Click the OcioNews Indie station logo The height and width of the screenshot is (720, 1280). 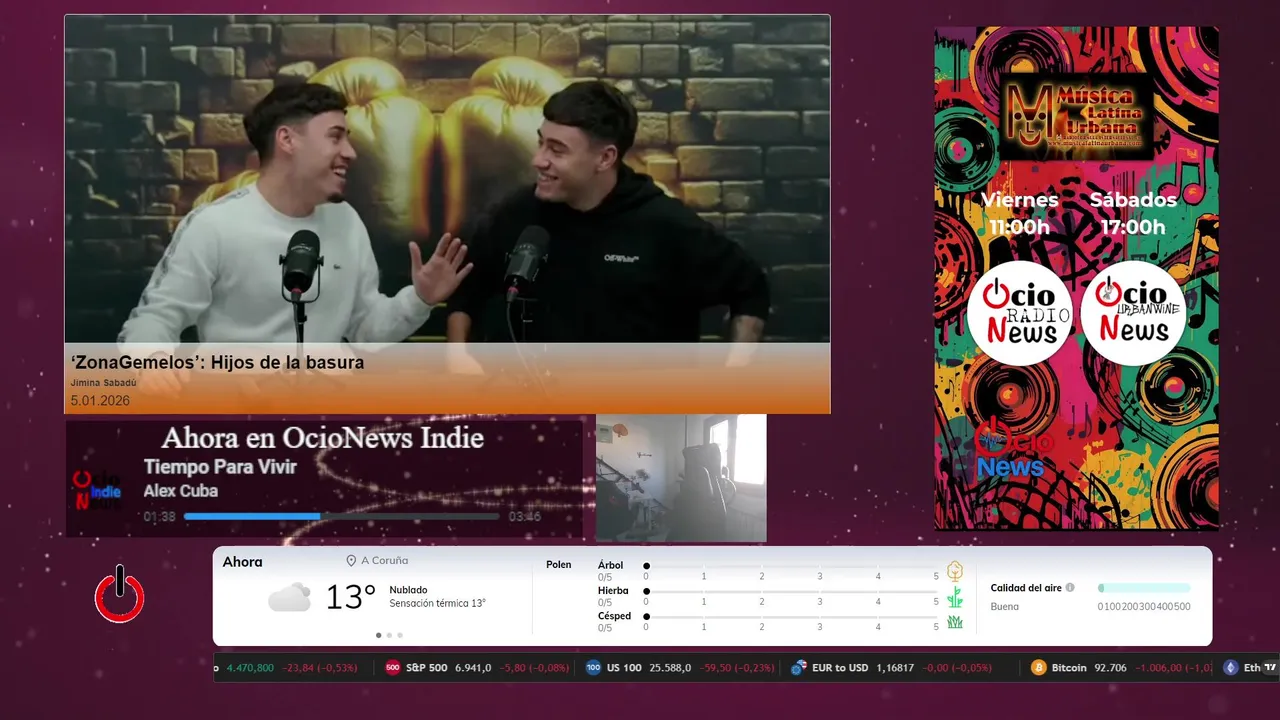point(97,489)
